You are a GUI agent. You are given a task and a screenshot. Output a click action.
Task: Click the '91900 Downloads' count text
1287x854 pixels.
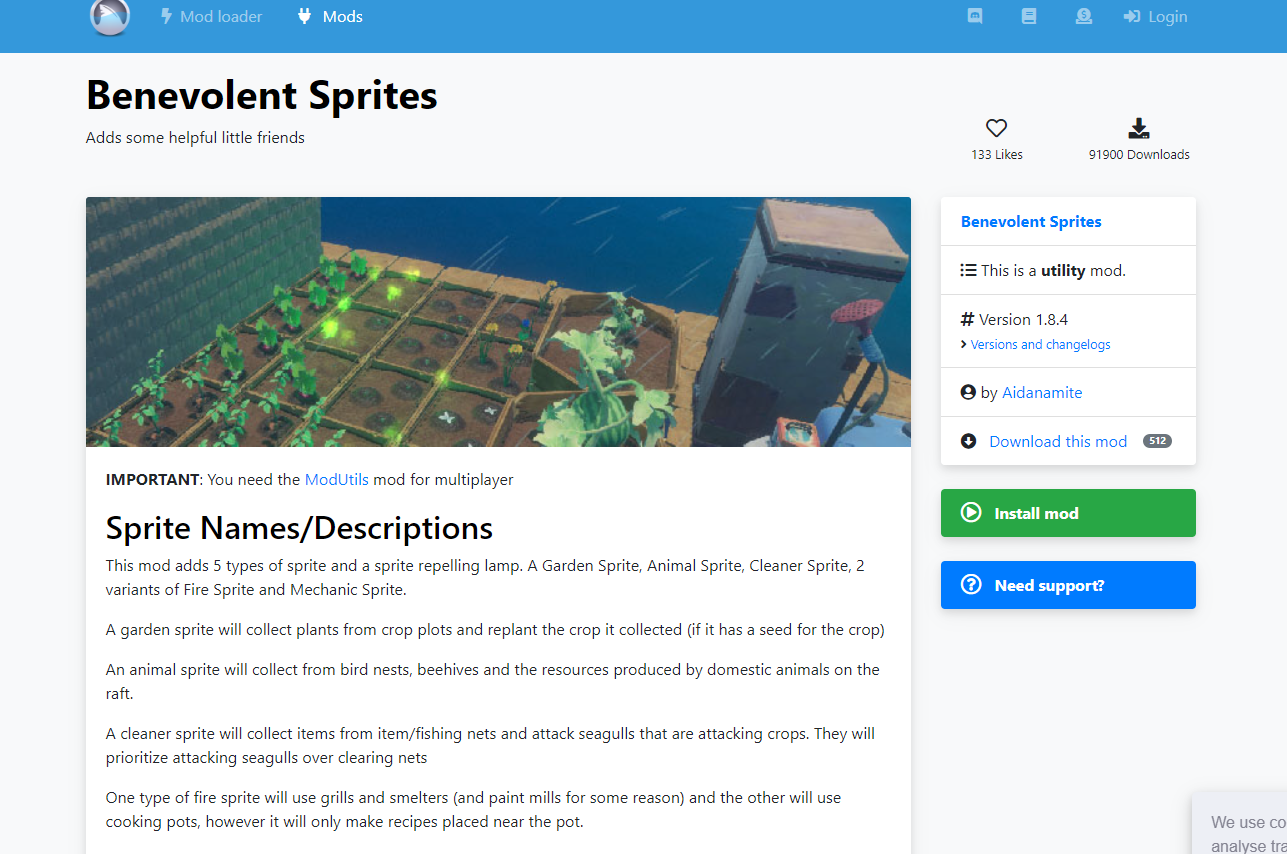point(1139,155)
